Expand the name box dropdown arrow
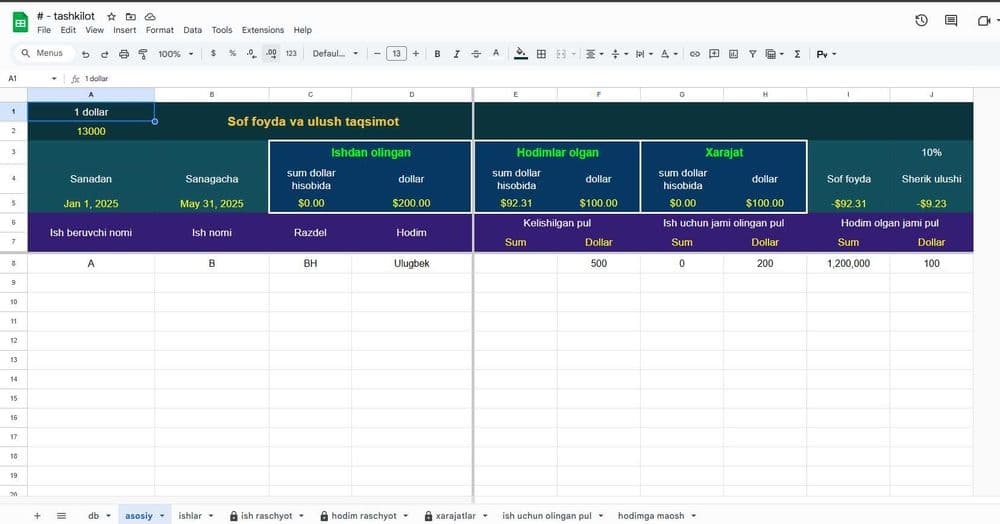Screen dimensions: 1000x524 point(54,78)
